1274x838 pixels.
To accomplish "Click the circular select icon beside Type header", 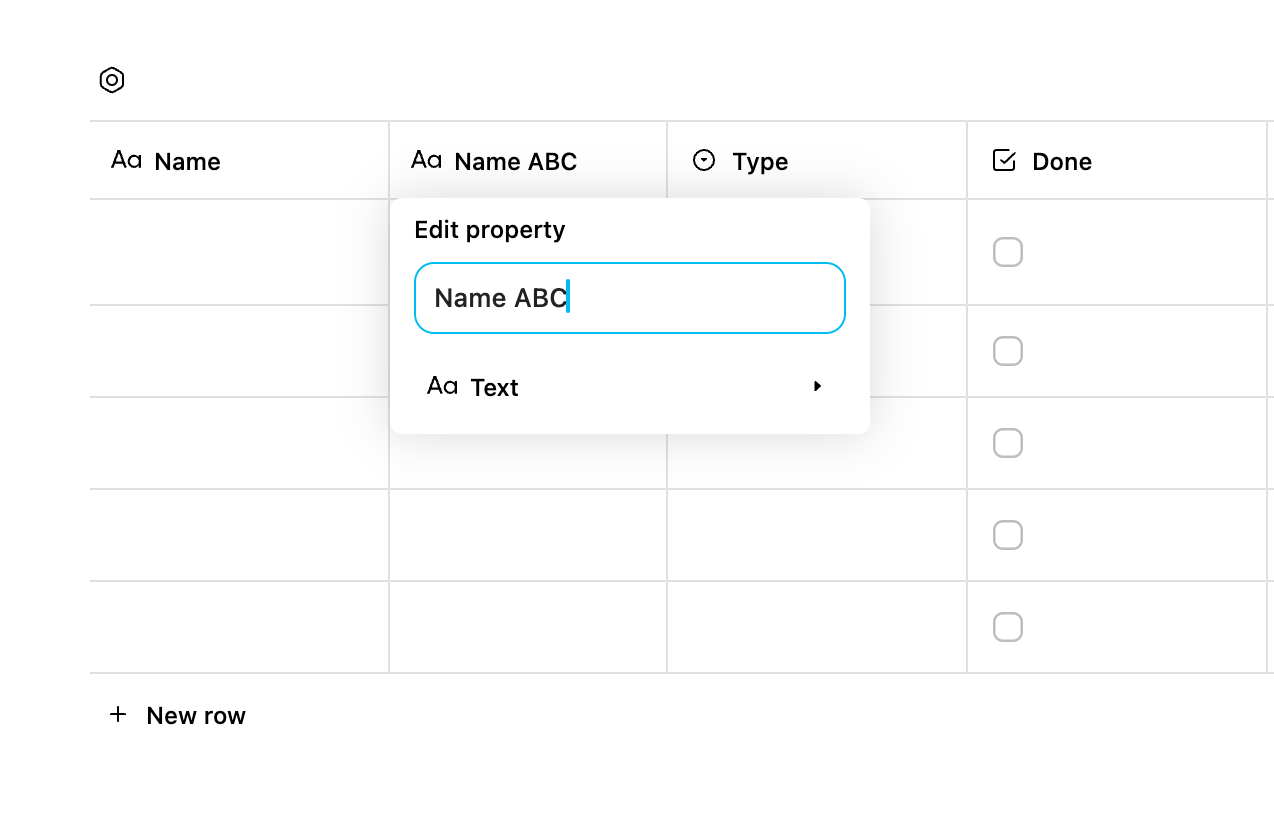I will (x=704, y=160).
